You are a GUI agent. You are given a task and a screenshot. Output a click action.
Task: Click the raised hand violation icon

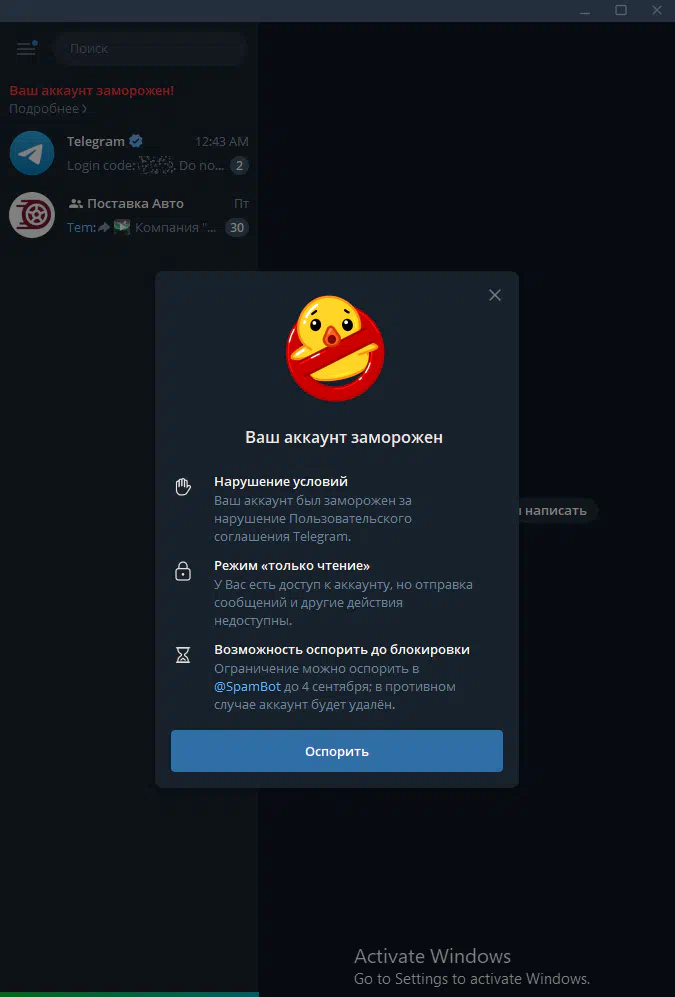point(183,487)
